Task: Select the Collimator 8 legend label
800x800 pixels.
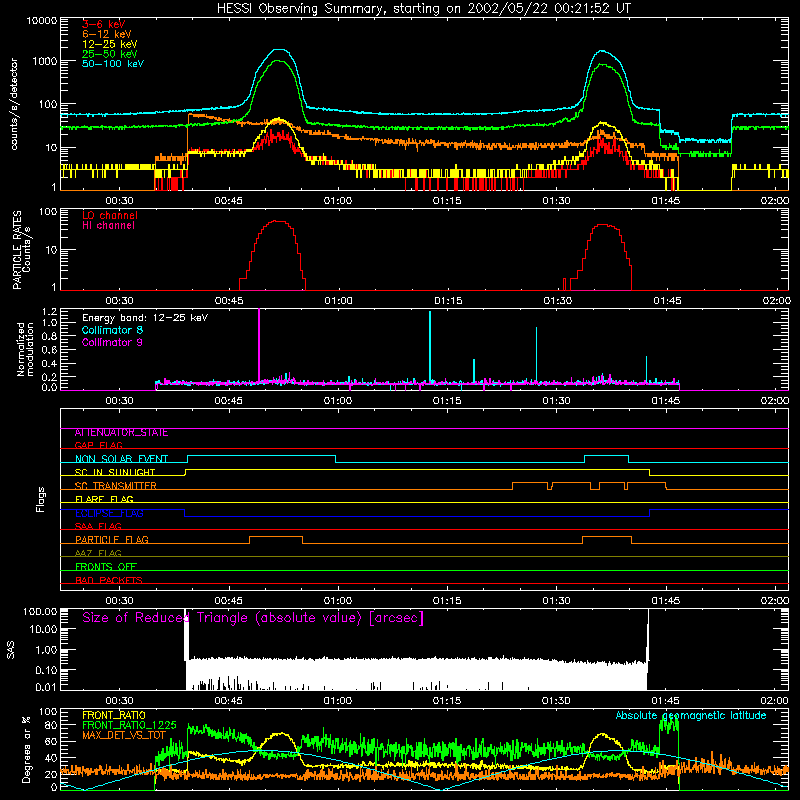Action: coord(112,330)
